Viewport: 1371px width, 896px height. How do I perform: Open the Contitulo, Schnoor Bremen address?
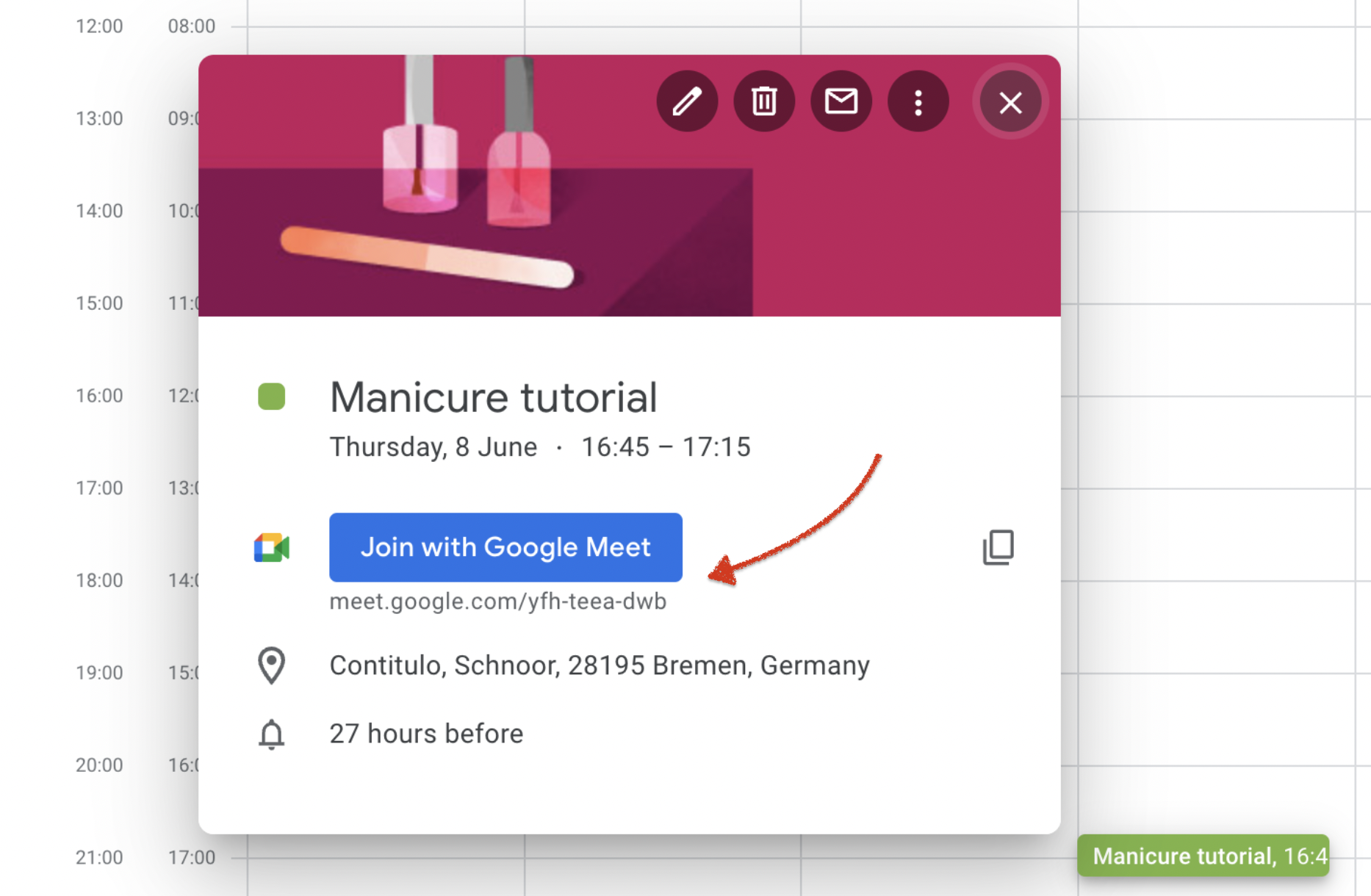600,665
